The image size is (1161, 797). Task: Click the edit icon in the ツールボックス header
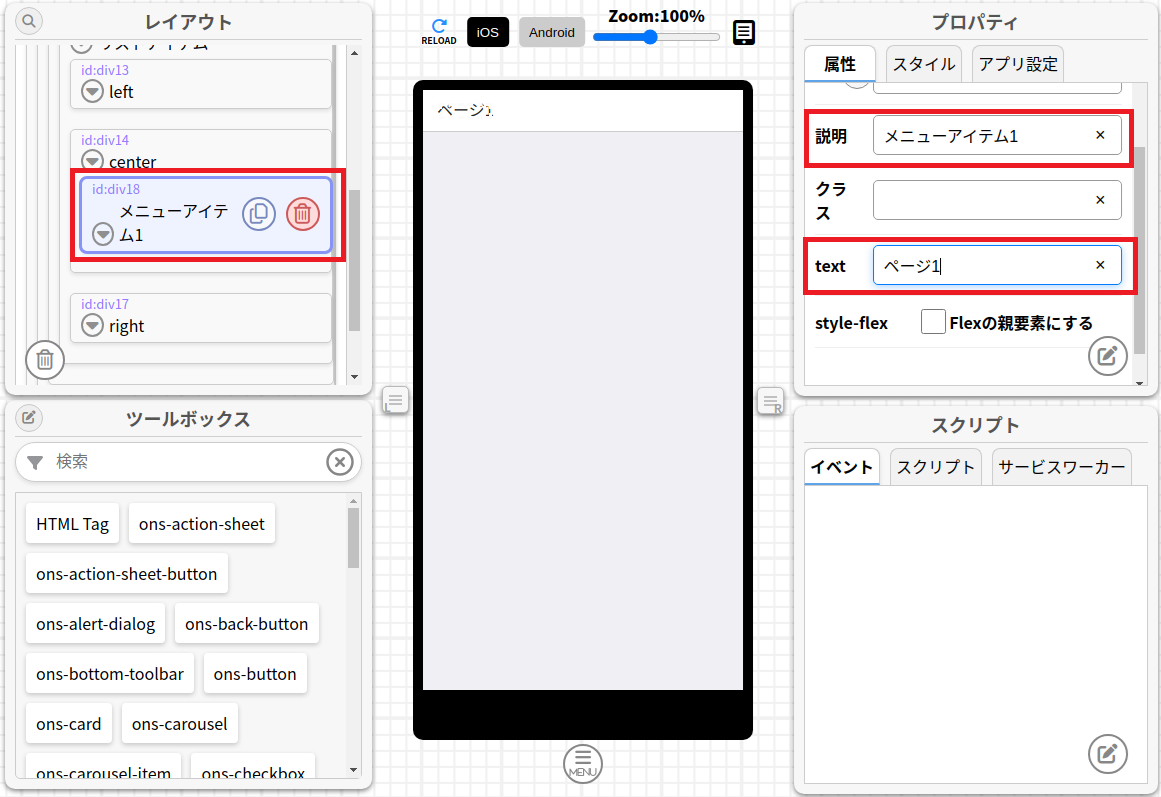point(29,417)
